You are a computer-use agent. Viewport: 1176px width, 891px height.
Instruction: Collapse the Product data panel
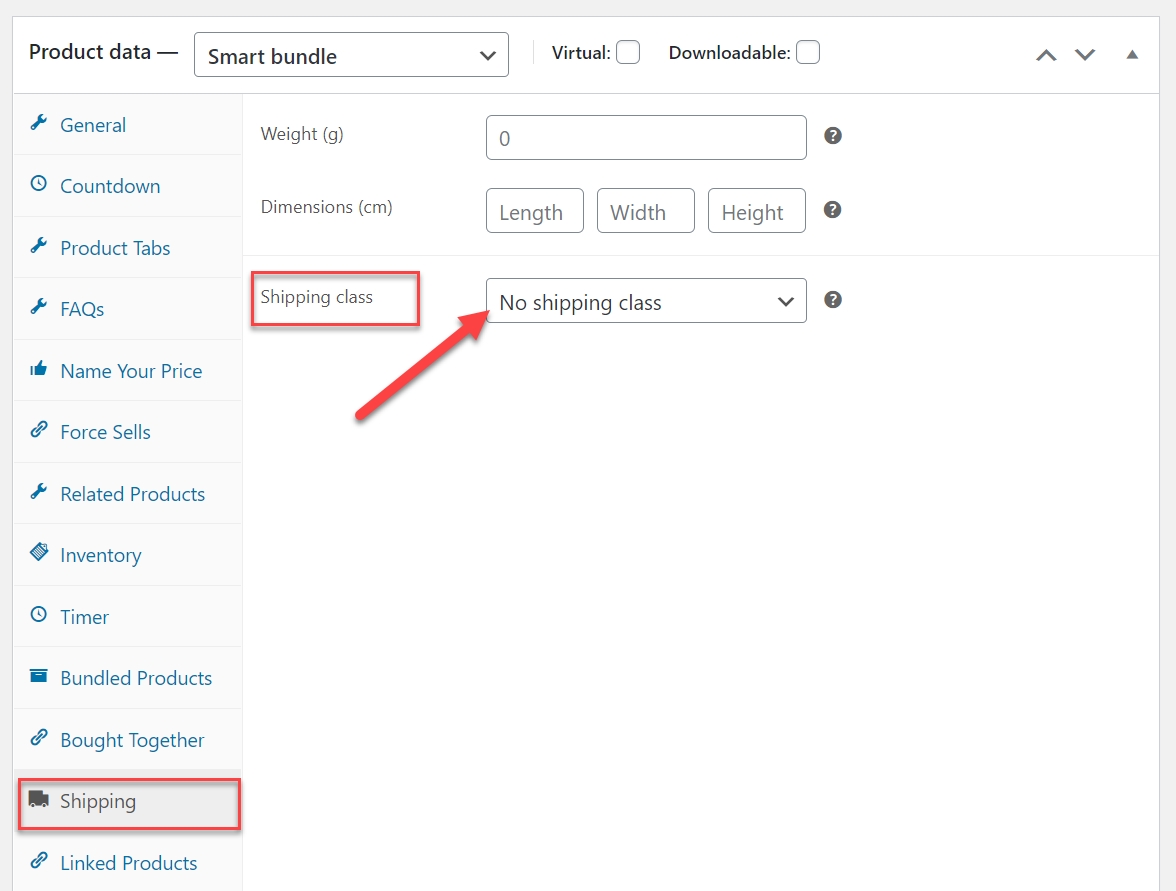(x=1132, y=55)
